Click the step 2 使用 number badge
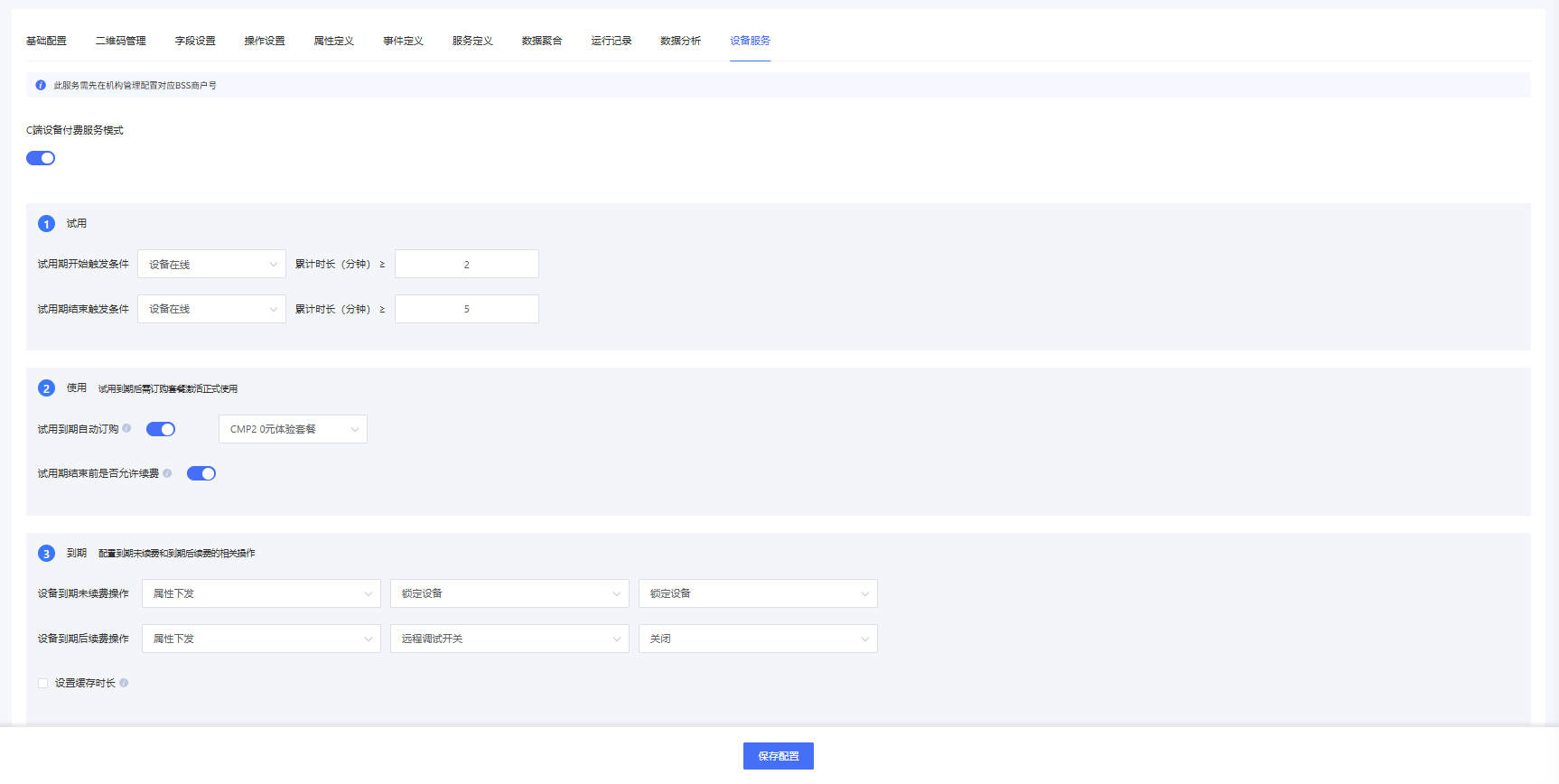The width and height of the screenshot is (1559, 784). [46, 388]
